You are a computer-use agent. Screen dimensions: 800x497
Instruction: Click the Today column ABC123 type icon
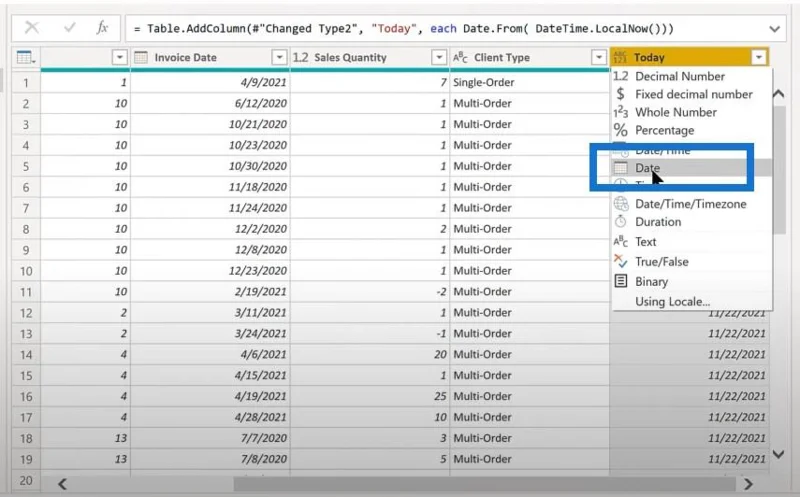pos(620,58)
